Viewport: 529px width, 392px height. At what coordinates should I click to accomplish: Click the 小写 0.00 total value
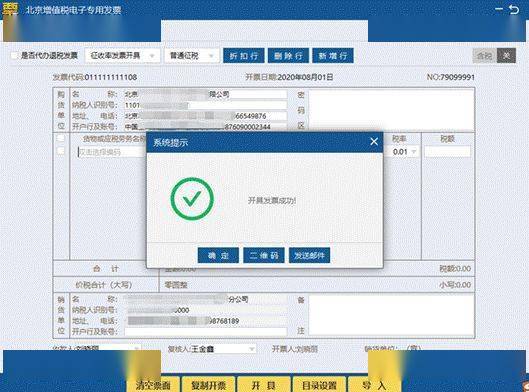[455, 285]
